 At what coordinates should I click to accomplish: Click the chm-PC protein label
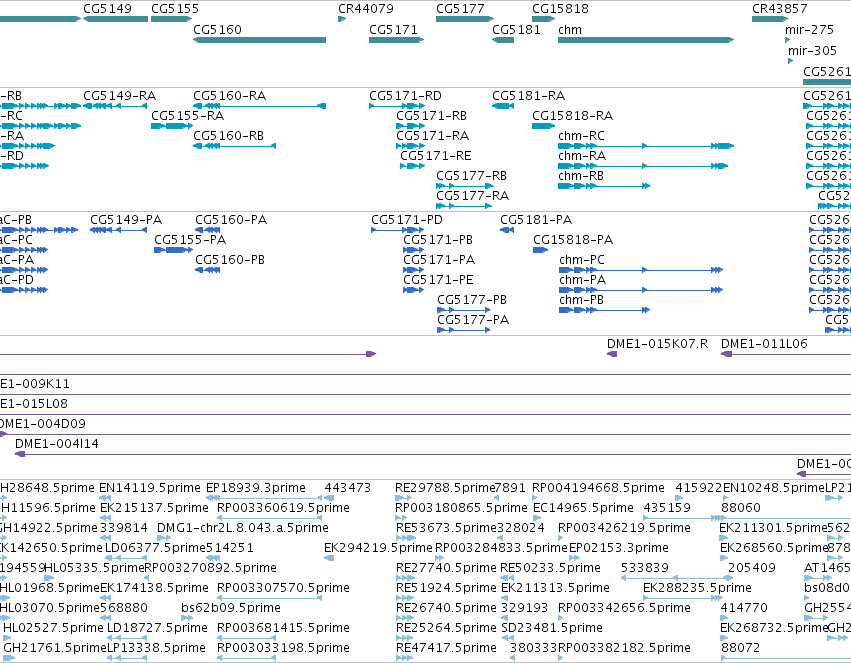[582, 260]
